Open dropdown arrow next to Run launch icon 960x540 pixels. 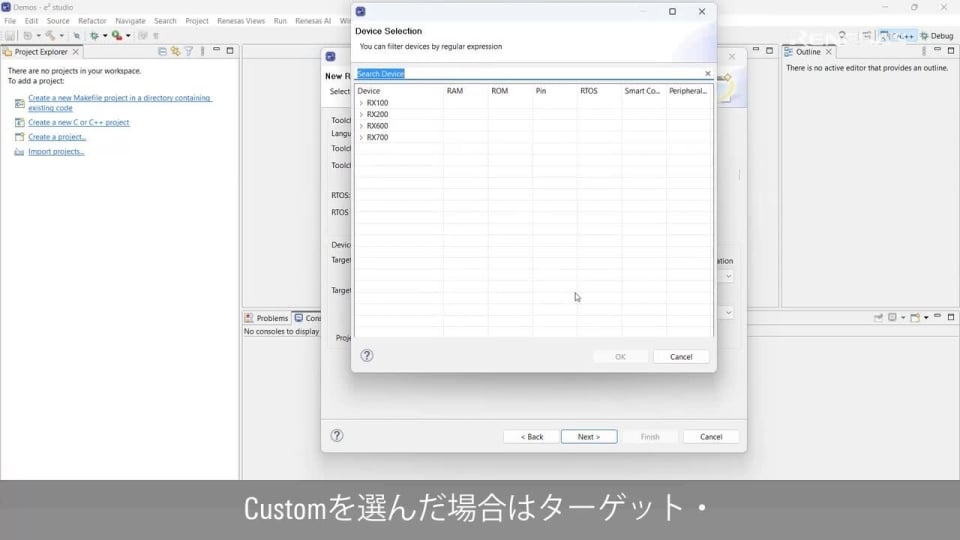[128, 36]
